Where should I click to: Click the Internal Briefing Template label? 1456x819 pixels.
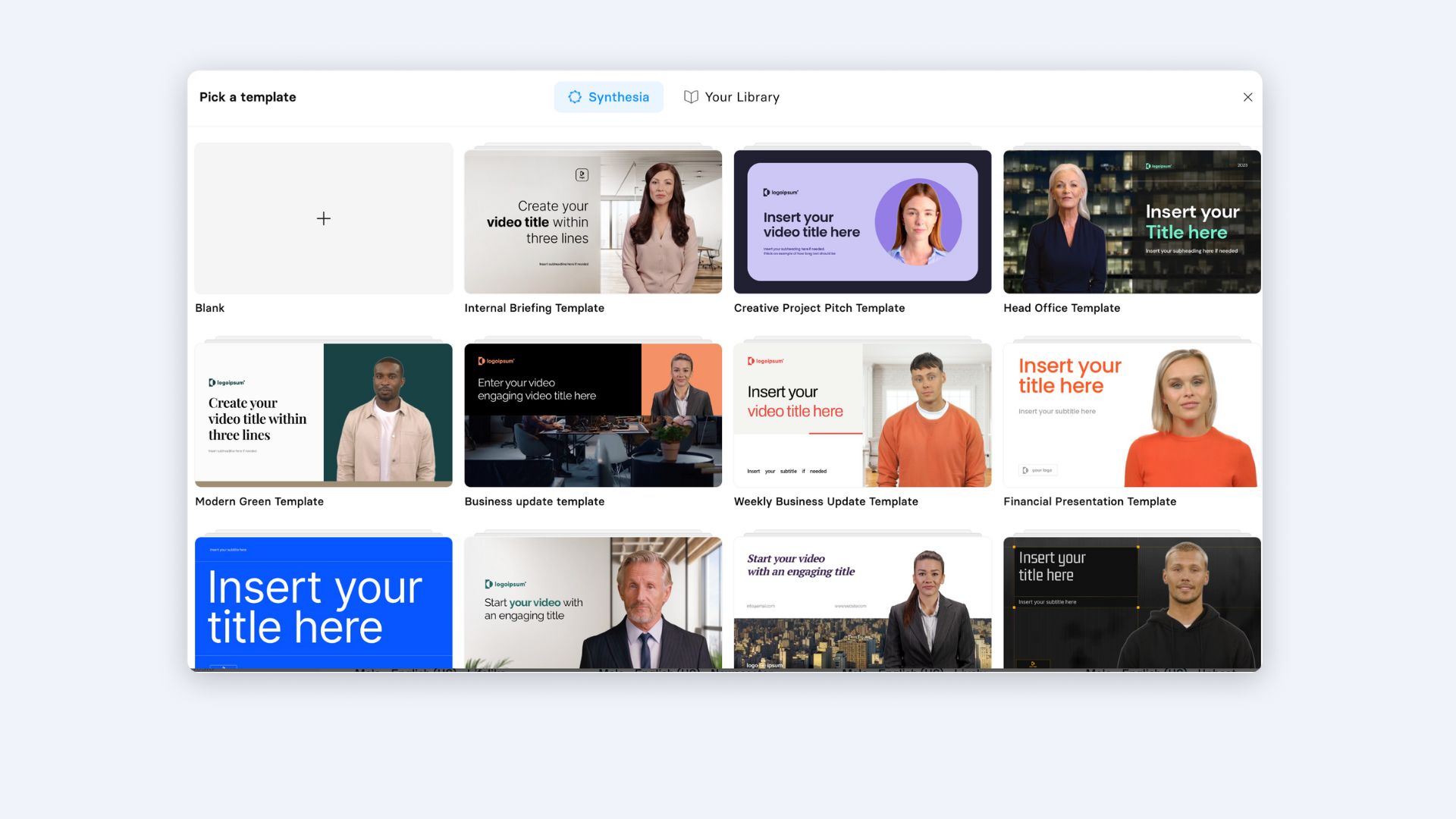[x=534, y=308]
